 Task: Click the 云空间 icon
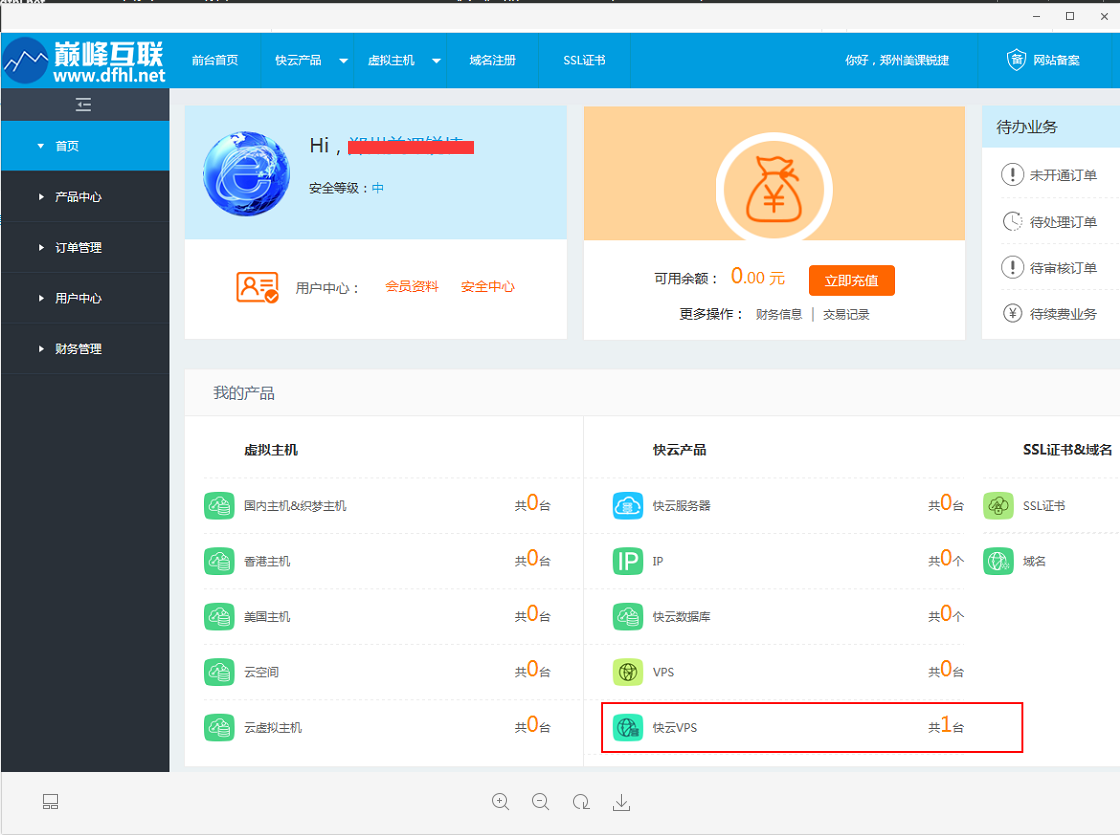pyautogui.click(x=219, y=672)
